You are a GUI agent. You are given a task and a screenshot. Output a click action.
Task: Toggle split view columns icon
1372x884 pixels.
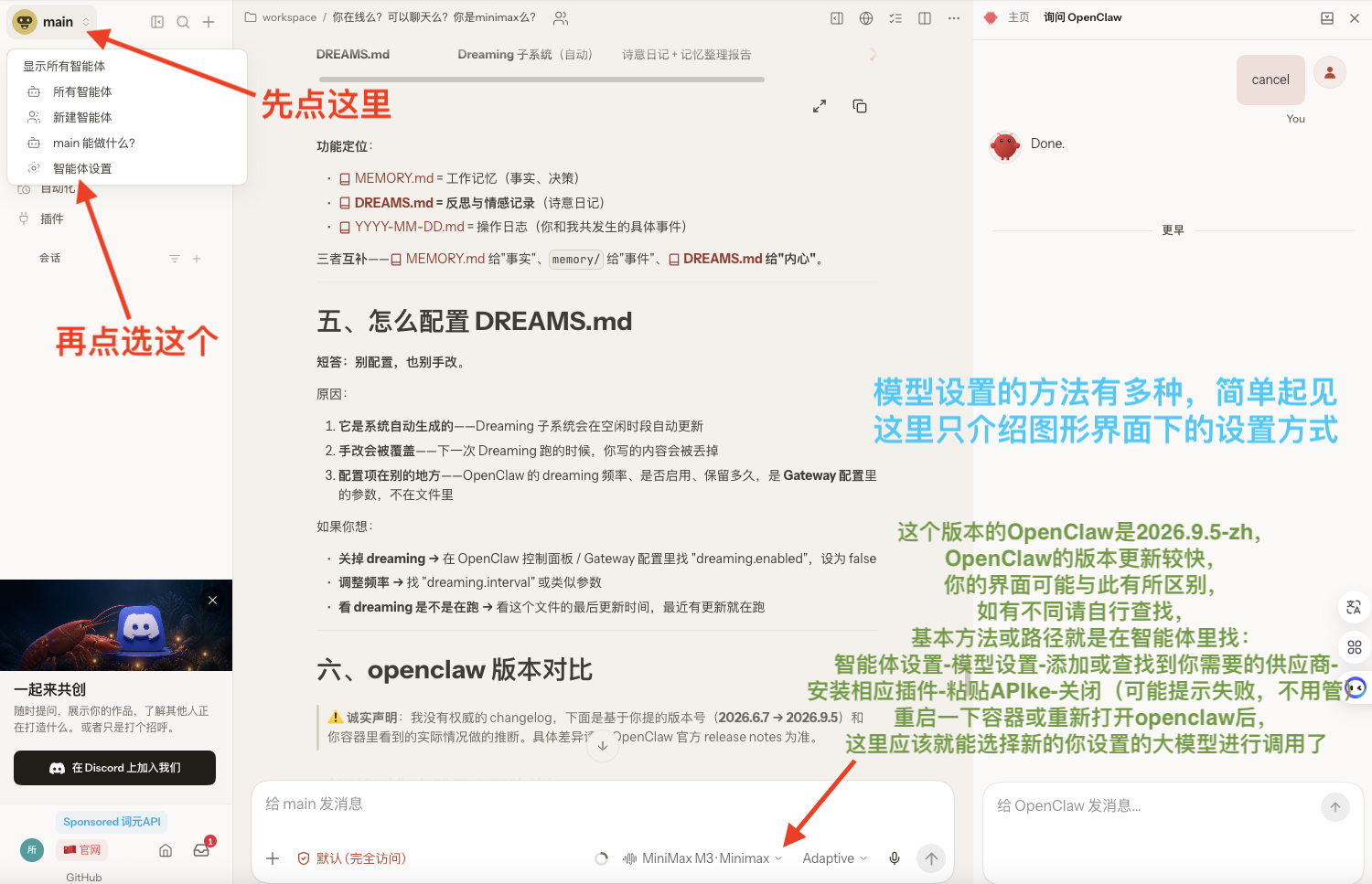[925, 18]
